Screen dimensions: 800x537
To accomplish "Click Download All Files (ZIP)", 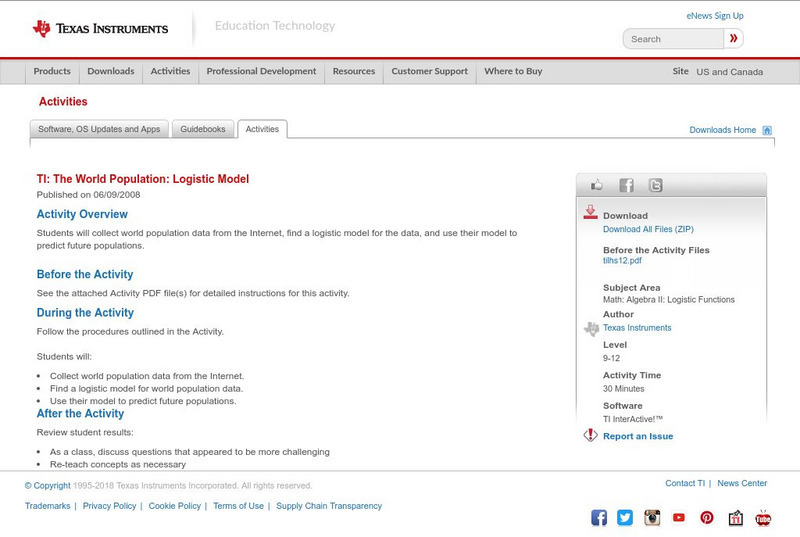I will click(x=648, y=229).
